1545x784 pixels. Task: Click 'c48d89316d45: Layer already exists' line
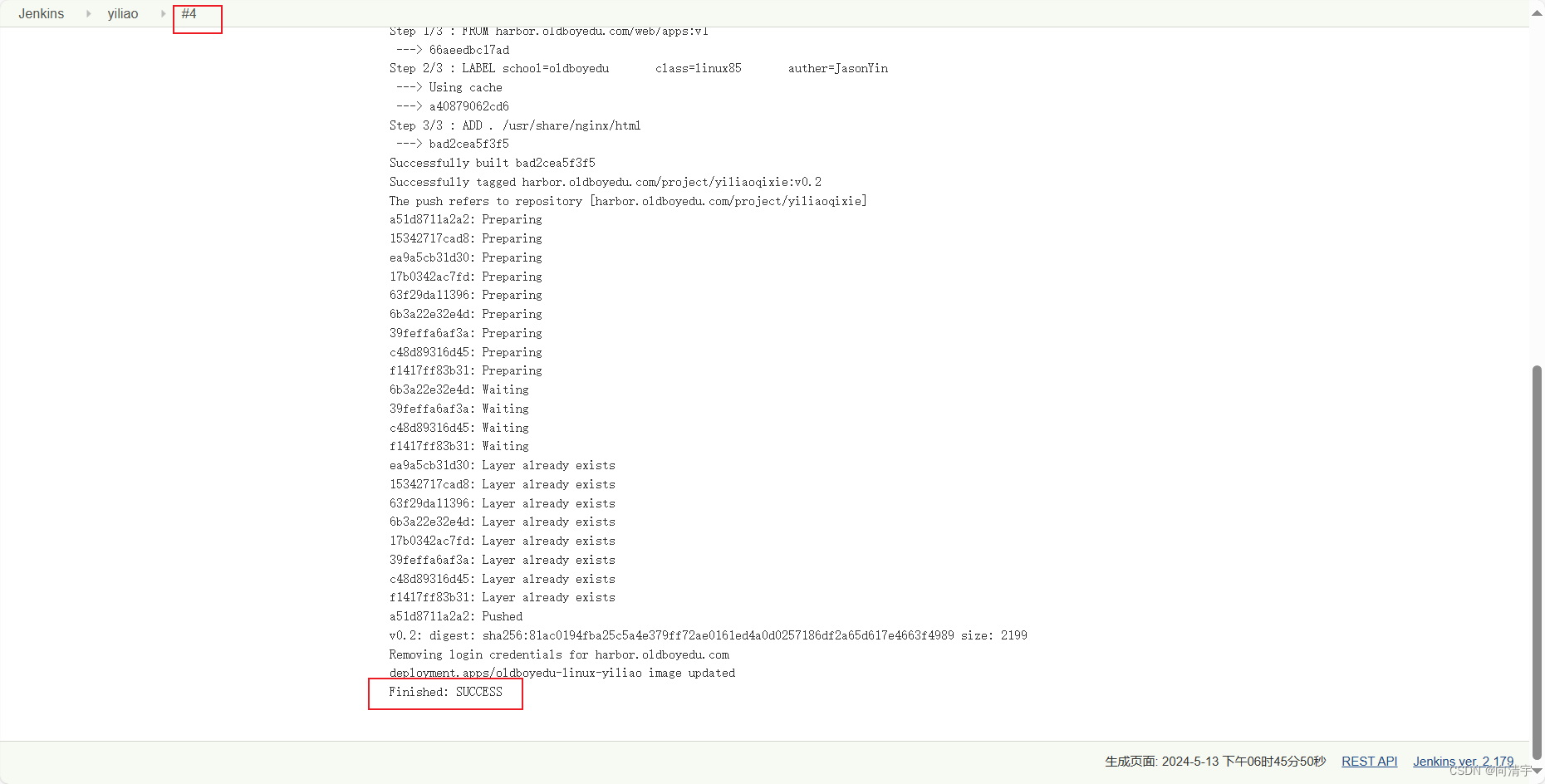point(503,579)
